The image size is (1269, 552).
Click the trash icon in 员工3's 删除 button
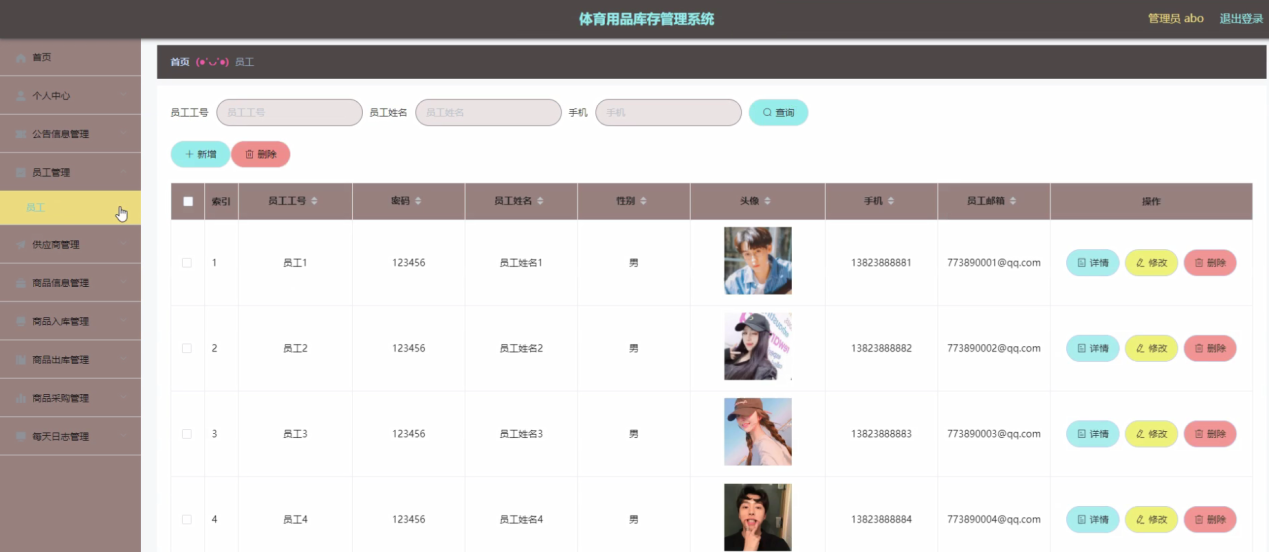coord(1199,434)
